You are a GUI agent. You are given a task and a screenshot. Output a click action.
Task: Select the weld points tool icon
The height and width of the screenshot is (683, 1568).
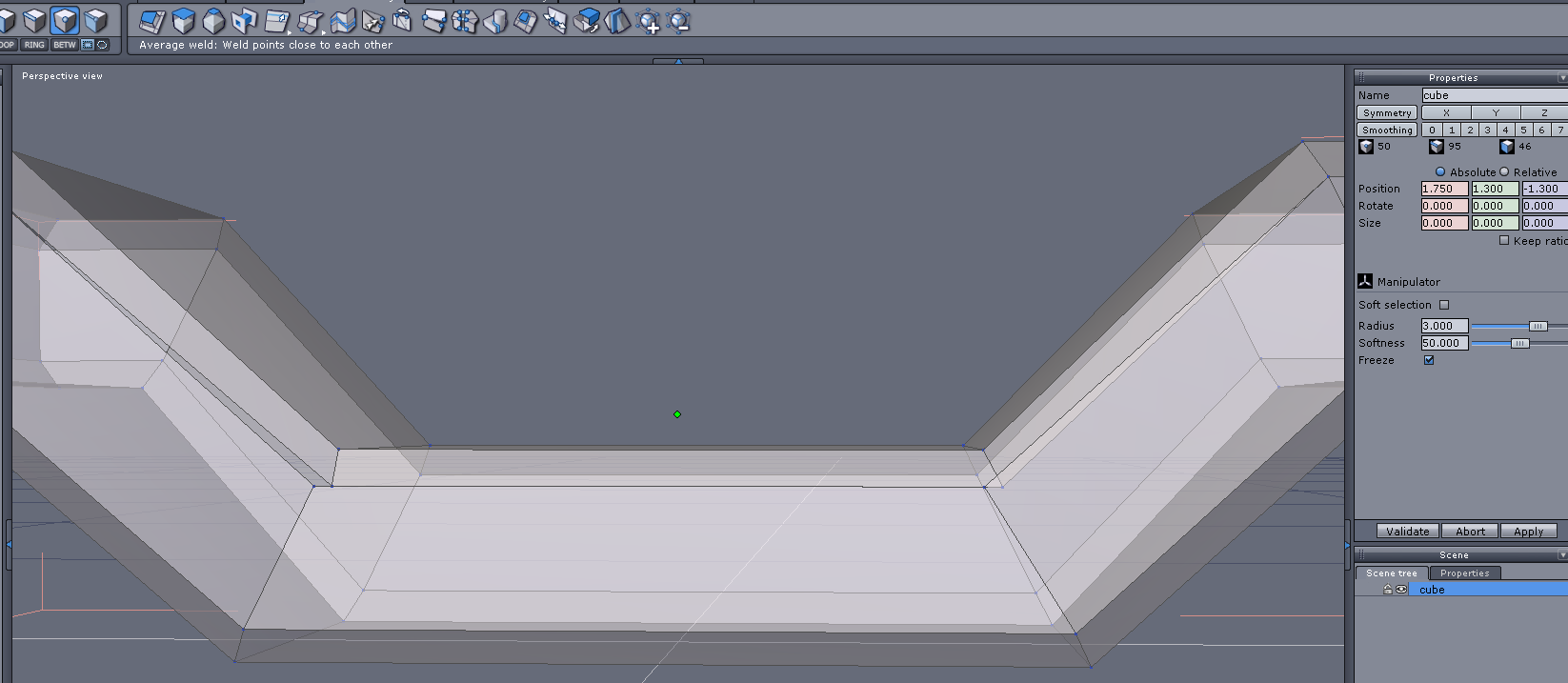[433, 20]
